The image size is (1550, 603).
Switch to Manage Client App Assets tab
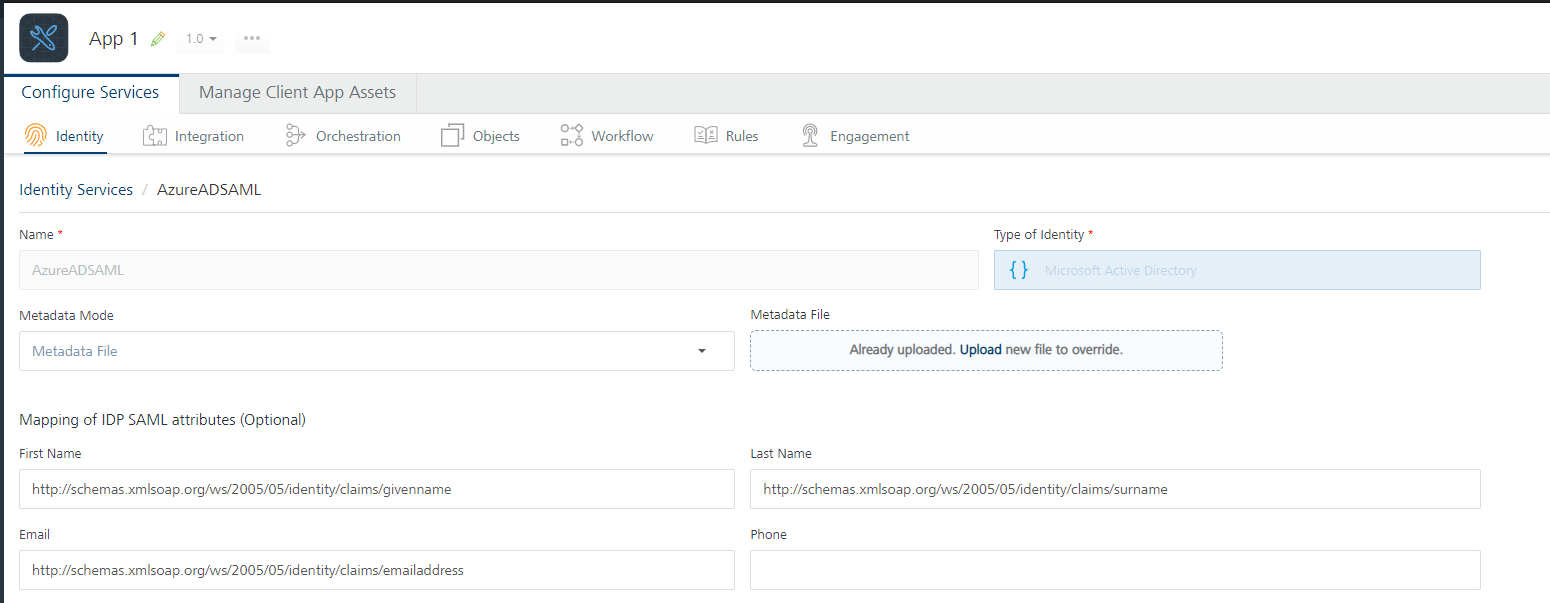pyautogui.click(x=297, y=93)
